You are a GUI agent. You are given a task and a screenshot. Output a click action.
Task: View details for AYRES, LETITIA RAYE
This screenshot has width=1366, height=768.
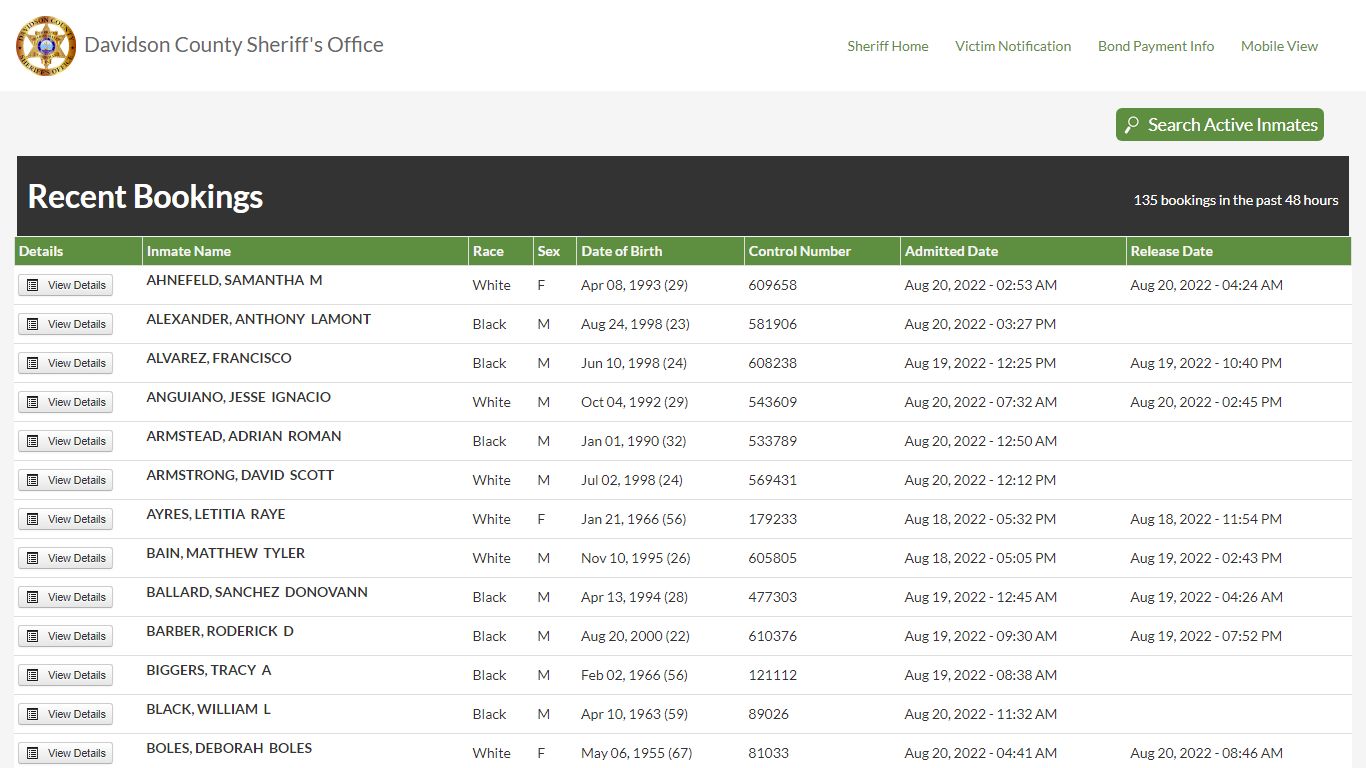pos(66,519)
